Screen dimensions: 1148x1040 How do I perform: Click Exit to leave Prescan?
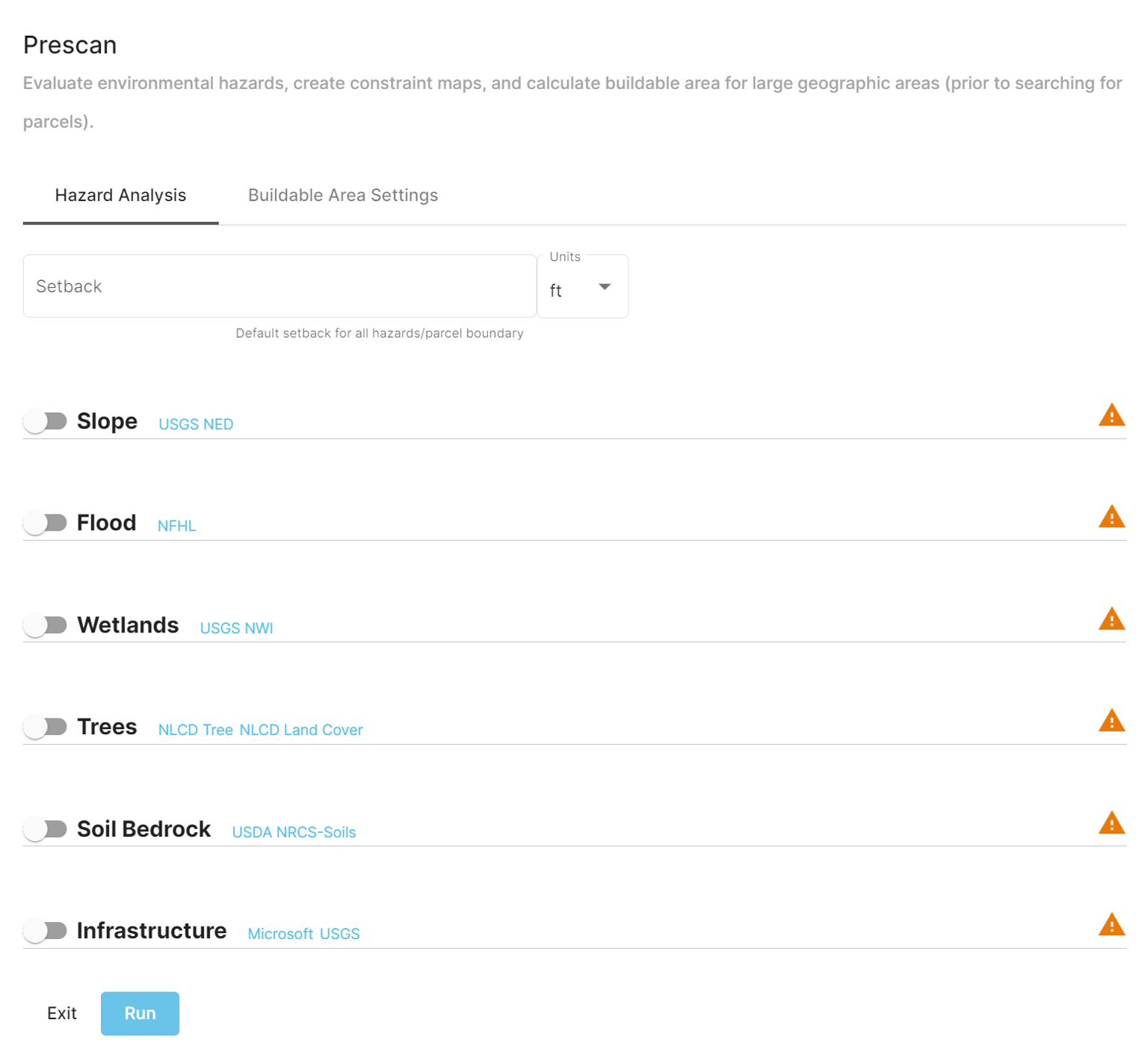point(62,1013)
